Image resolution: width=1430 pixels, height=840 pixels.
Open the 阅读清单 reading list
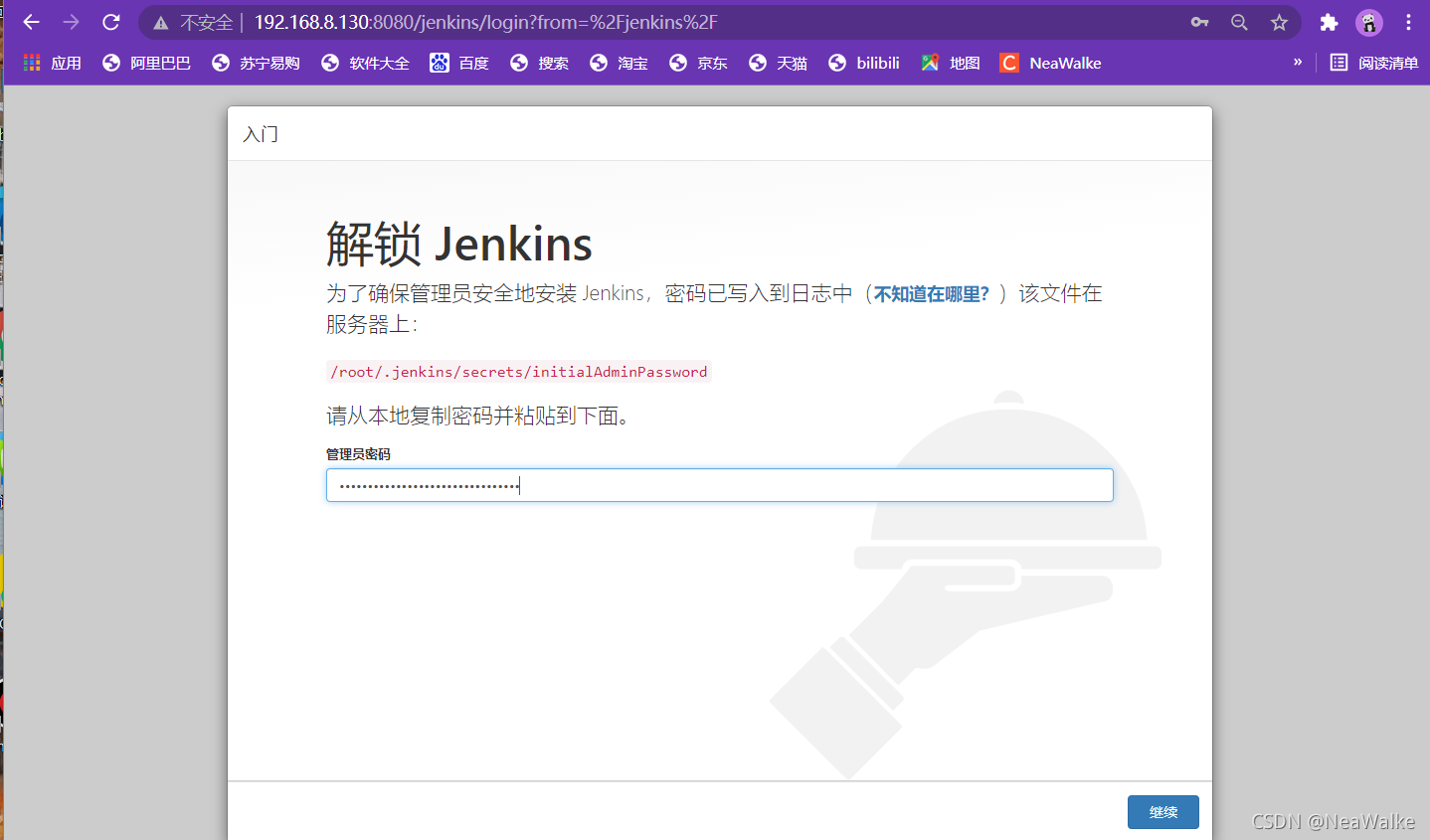(x=1374, y=63)
